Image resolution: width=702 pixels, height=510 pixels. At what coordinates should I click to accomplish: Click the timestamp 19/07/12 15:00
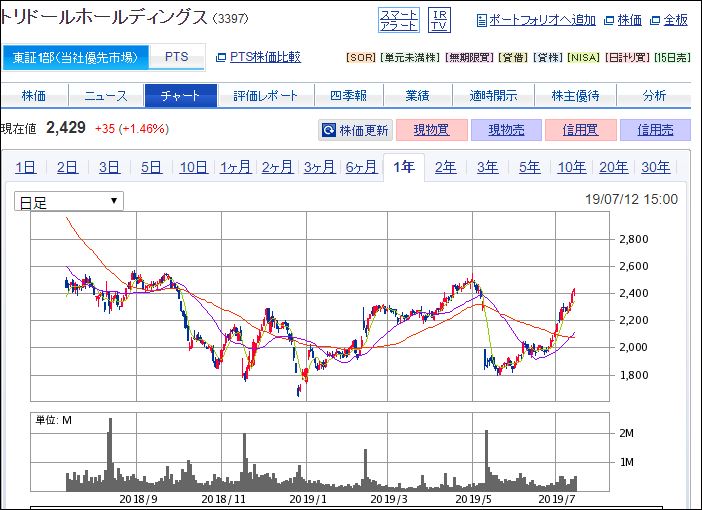pos(631,199)
